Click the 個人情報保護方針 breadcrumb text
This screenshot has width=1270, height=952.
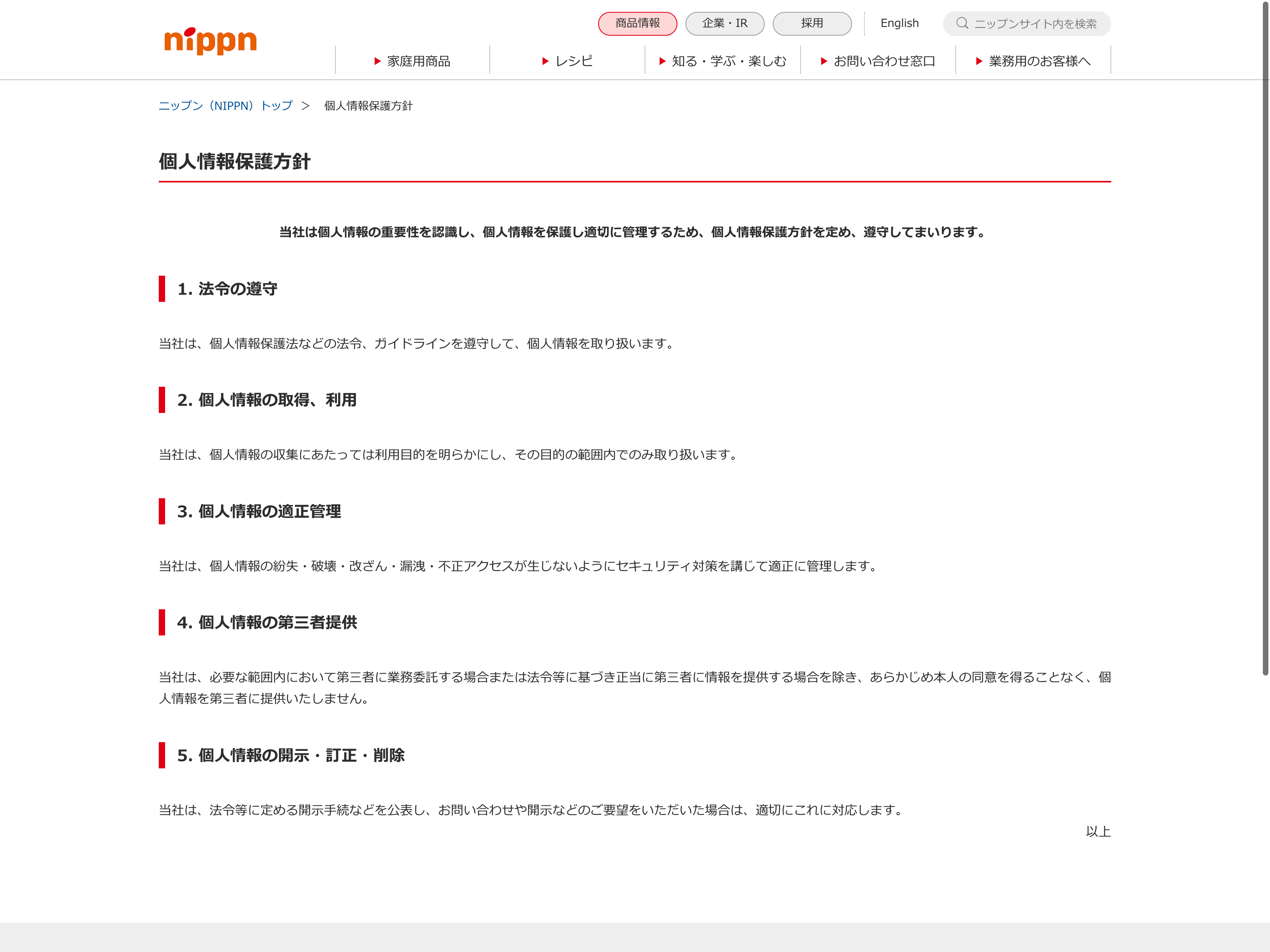coord(368,106)
